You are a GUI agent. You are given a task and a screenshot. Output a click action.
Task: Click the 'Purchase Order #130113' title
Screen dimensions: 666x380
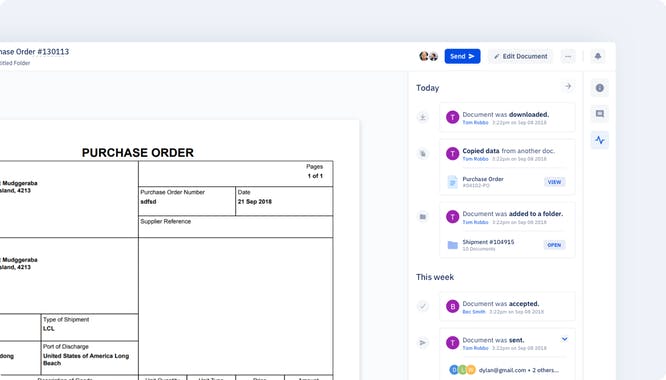[34, 52]
